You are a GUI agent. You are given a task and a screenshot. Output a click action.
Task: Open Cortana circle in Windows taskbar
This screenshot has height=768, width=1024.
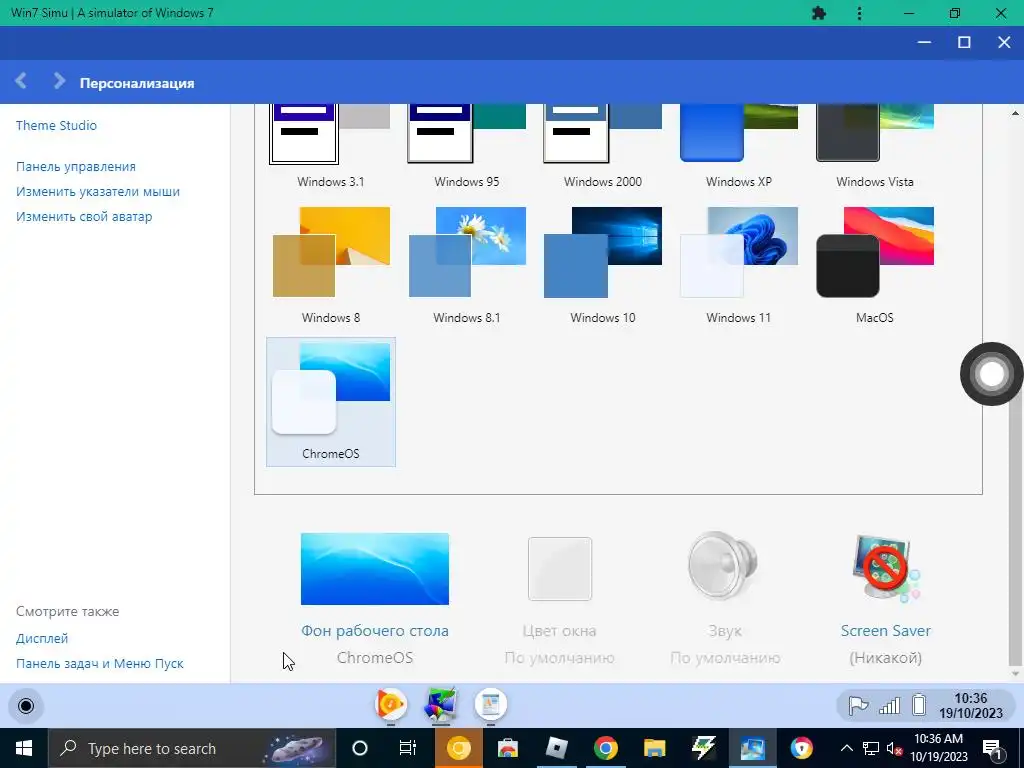pos(360,748)
